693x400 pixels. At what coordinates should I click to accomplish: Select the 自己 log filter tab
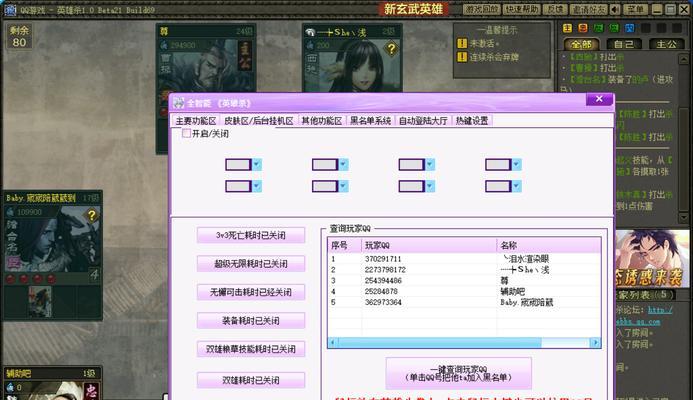click(x=623, y=44)
